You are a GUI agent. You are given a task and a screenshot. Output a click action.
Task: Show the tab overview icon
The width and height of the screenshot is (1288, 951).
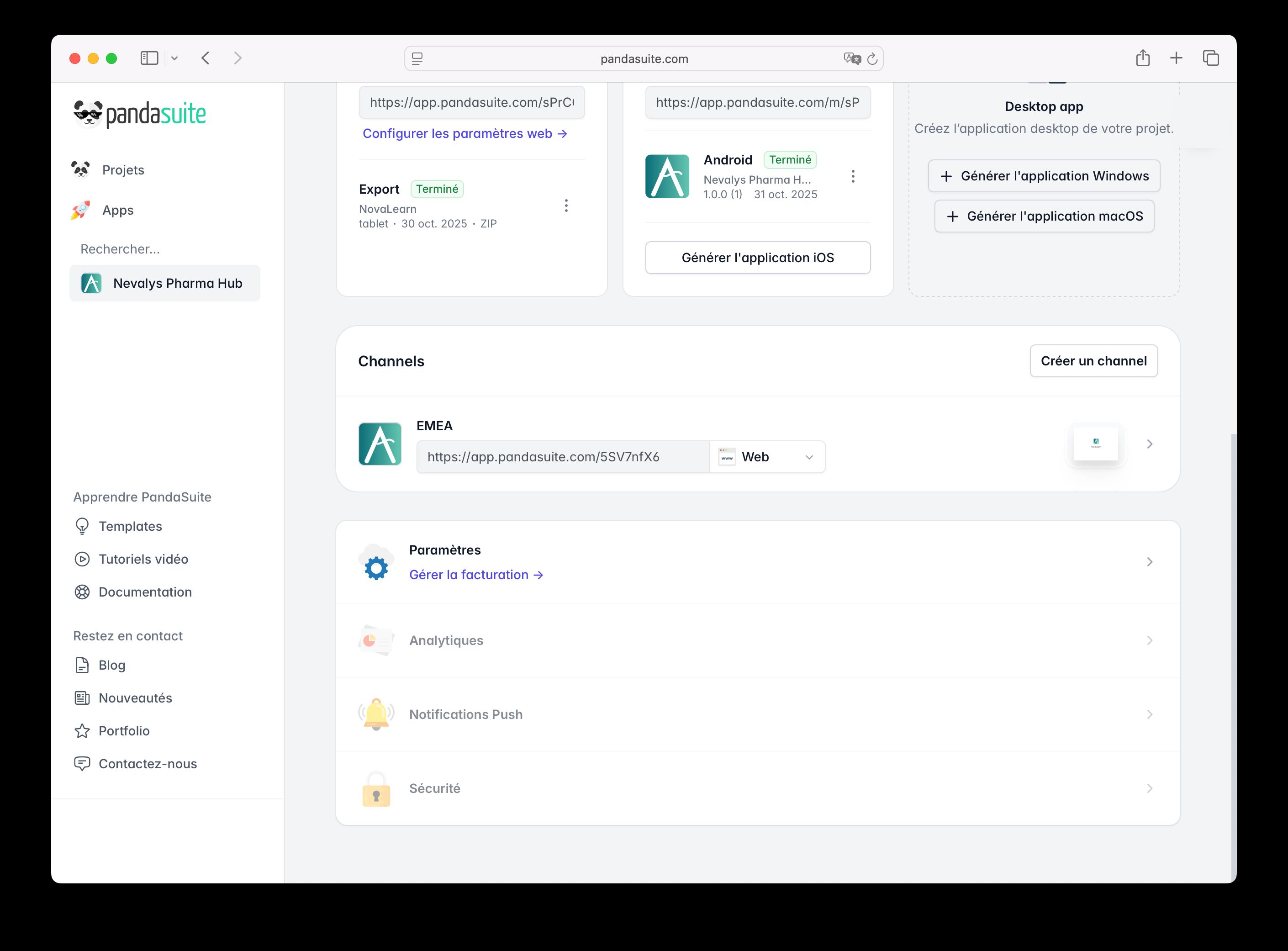point(1210,58)
